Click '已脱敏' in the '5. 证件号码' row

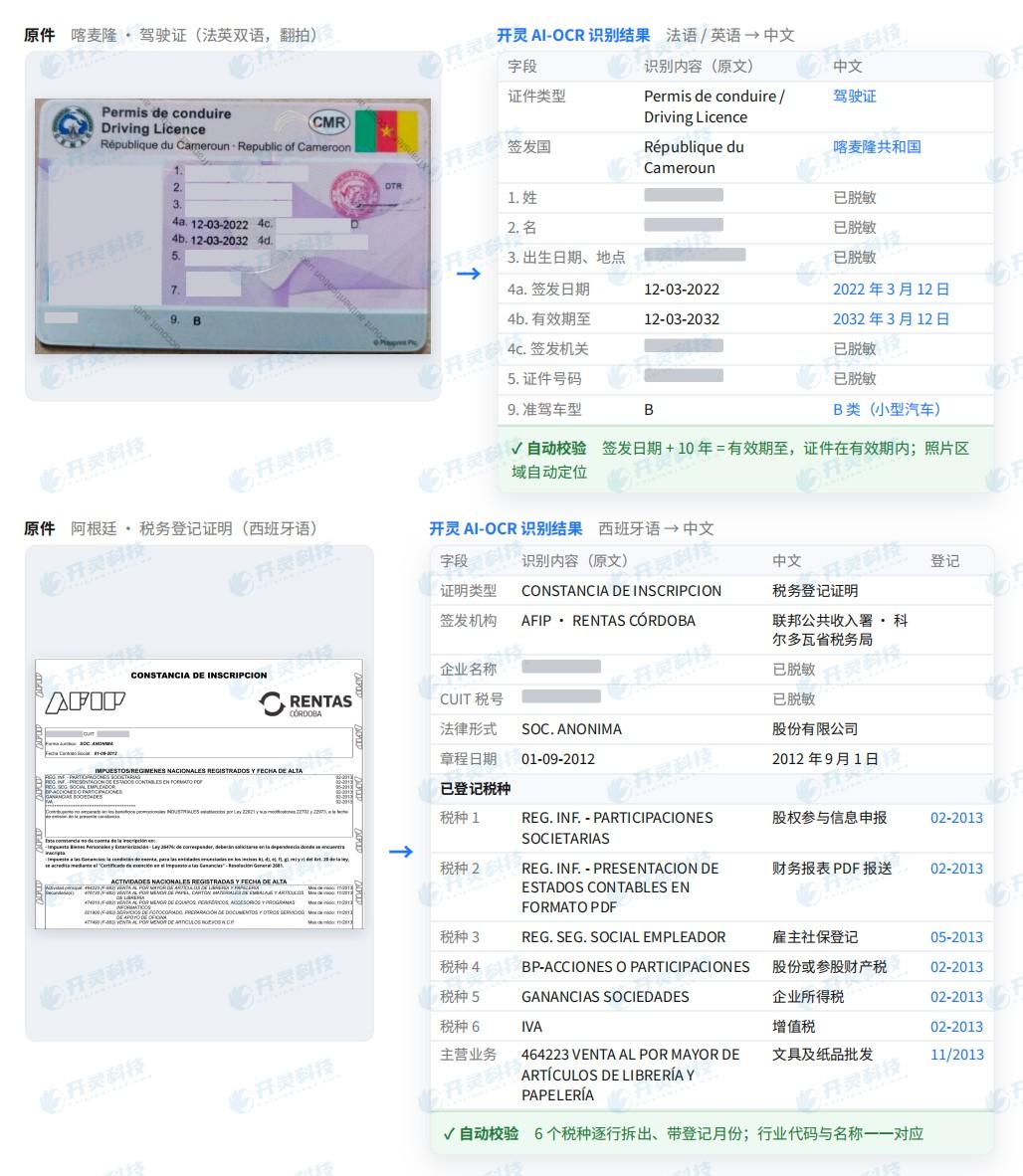(854, 379)
